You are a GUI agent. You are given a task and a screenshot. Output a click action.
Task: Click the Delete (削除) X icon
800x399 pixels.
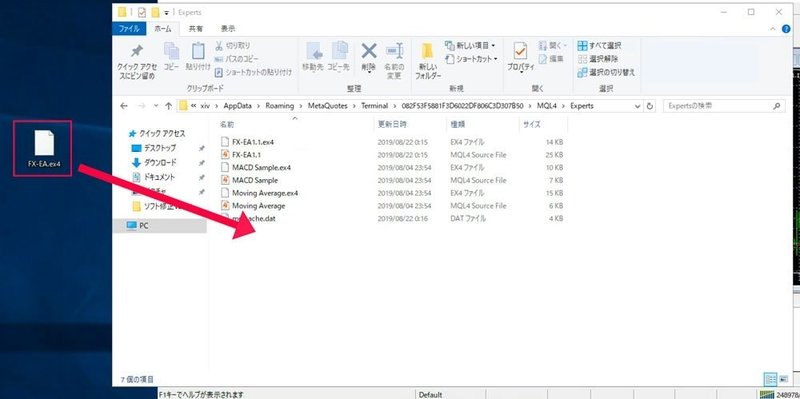369,51
